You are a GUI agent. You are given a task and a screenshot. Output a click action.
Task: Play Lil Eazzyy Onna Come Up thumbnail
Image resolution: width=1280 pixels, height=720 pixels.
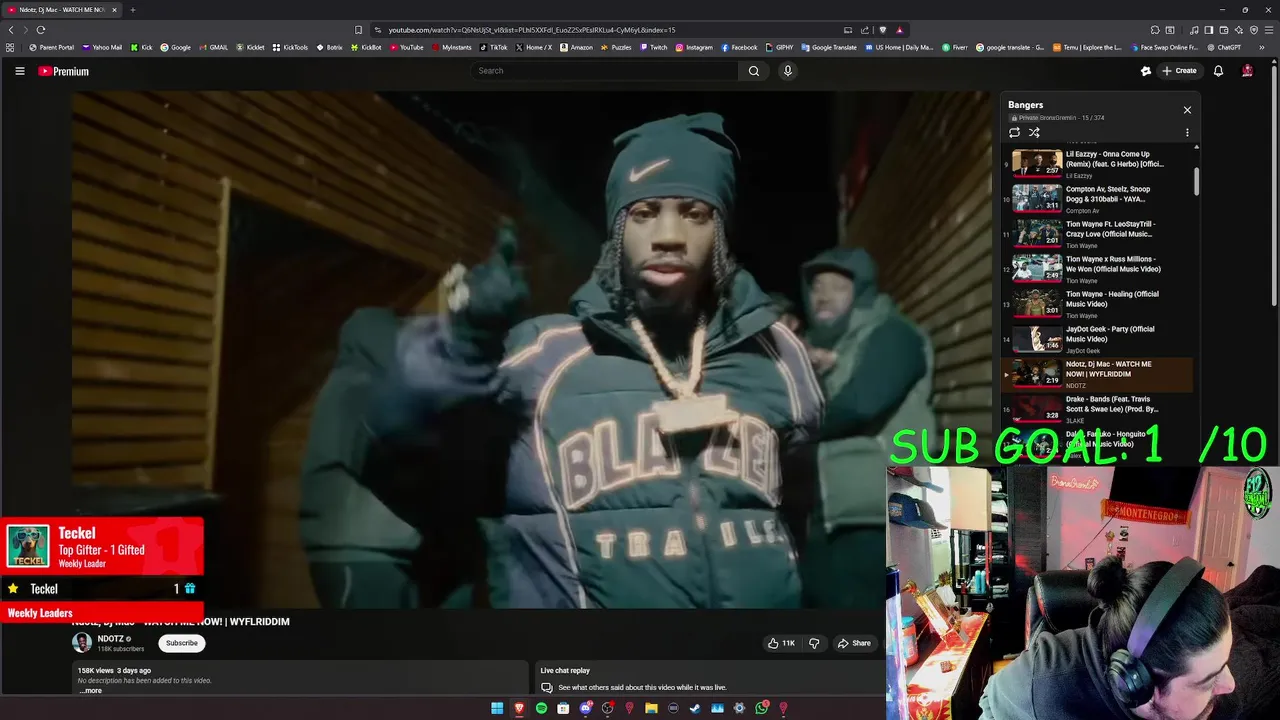point(1037,163)
